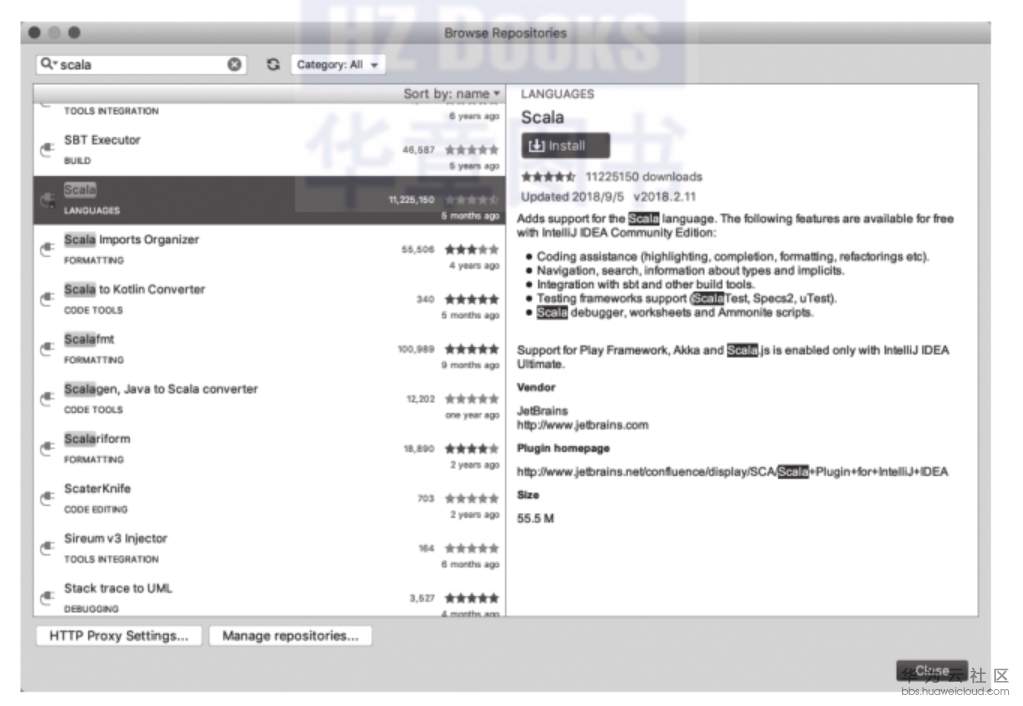Click the 11225150 downloads text
The image size is (1023, 706).
click(x=643, y=177)
